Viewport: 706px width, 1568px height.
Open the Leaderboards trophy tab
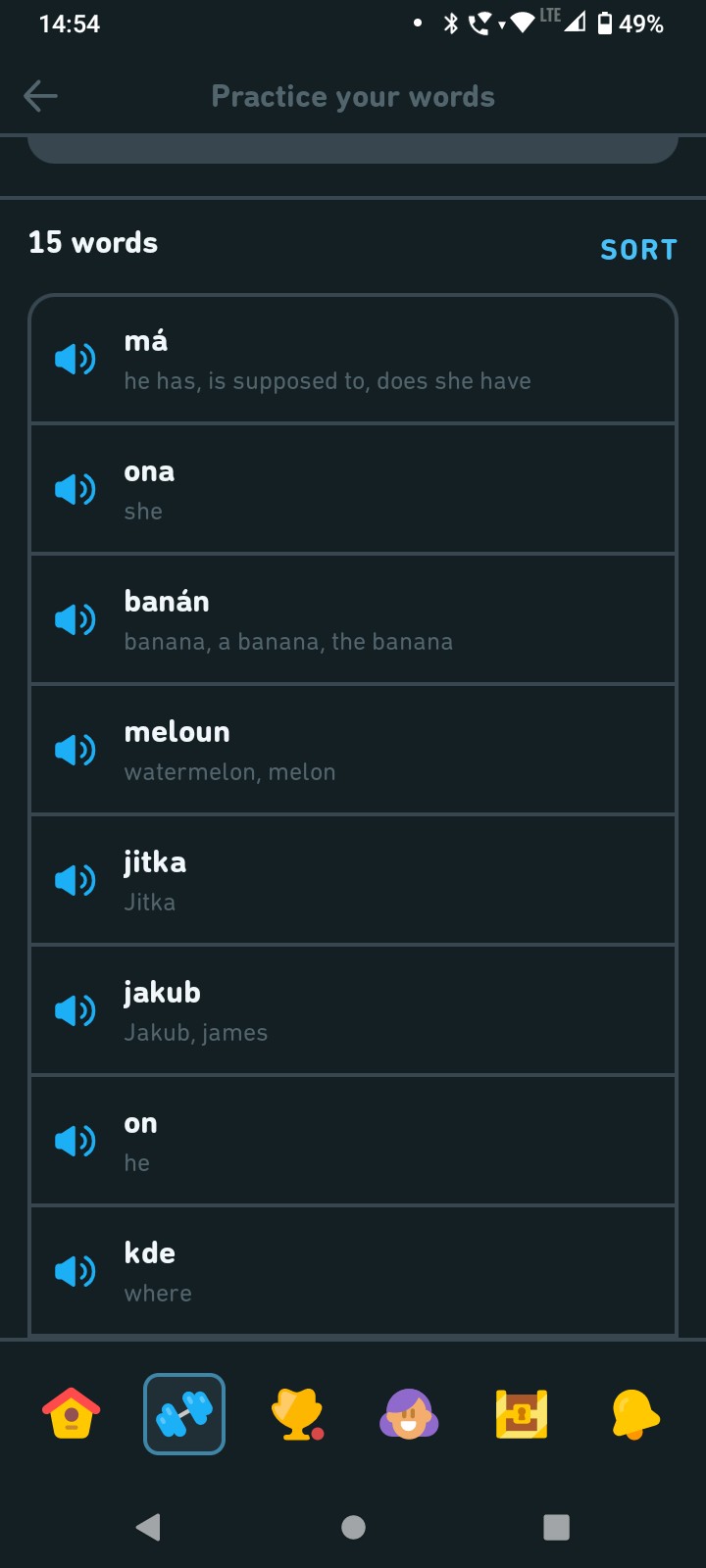pyautogui.click(x=297, y=1414)
